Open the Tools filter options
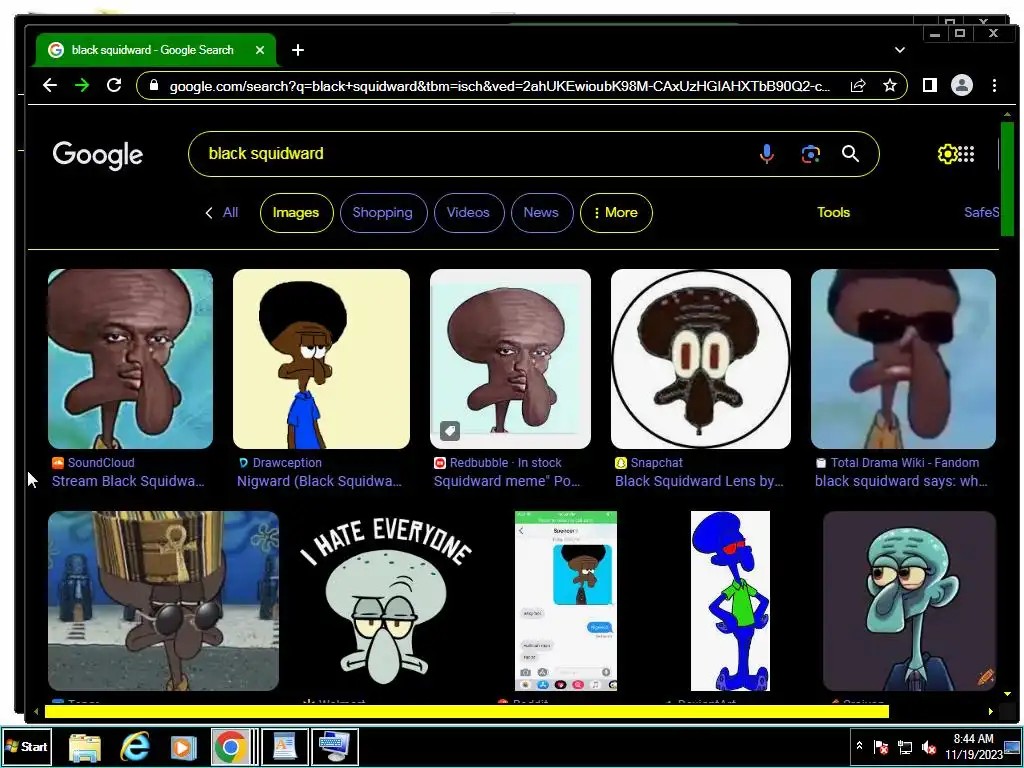Image resolution: width=1024 pixels, height=768 pixels. [x=833, y=213]
